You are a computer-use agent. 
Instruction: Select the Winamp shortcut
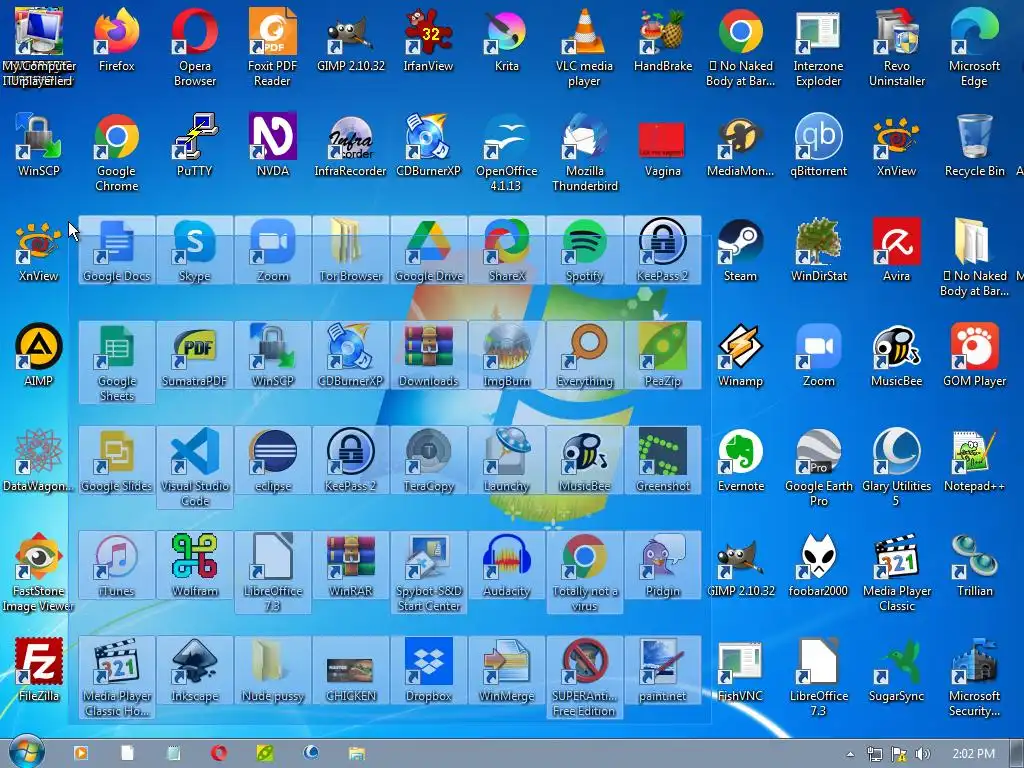(x=741, y=355)
